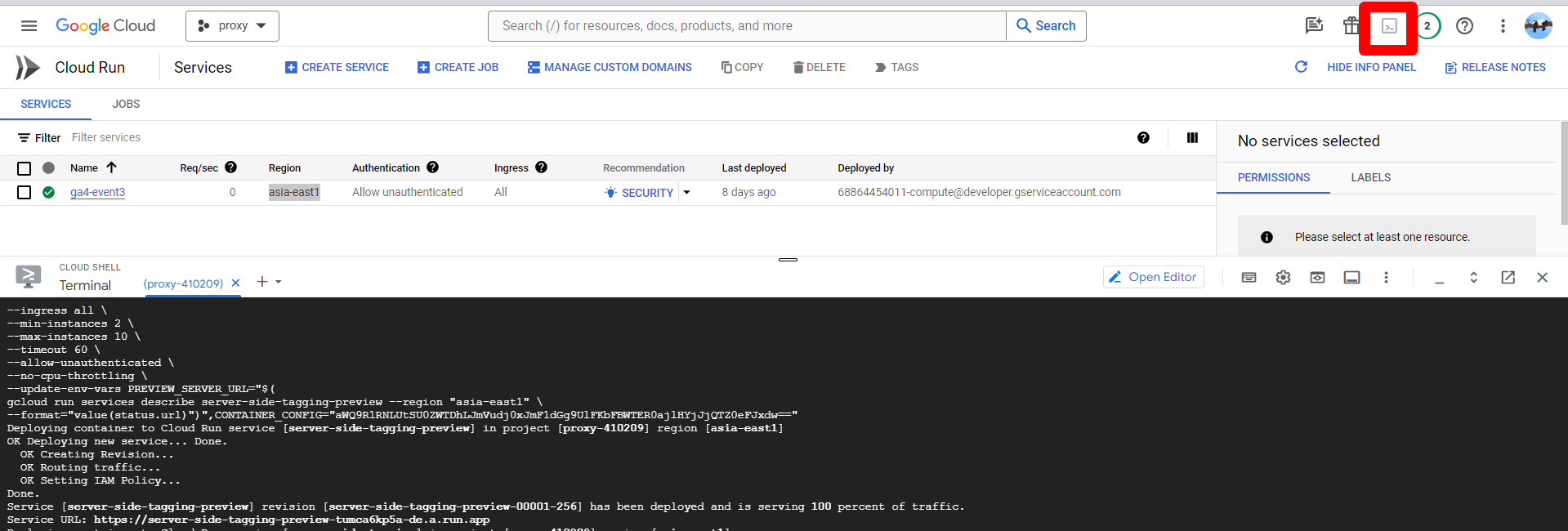This screenshot has width=1568, height=531.
Task: Maximize Cloud Shell with up-down arrows
Action: (x=1474, y=278)
